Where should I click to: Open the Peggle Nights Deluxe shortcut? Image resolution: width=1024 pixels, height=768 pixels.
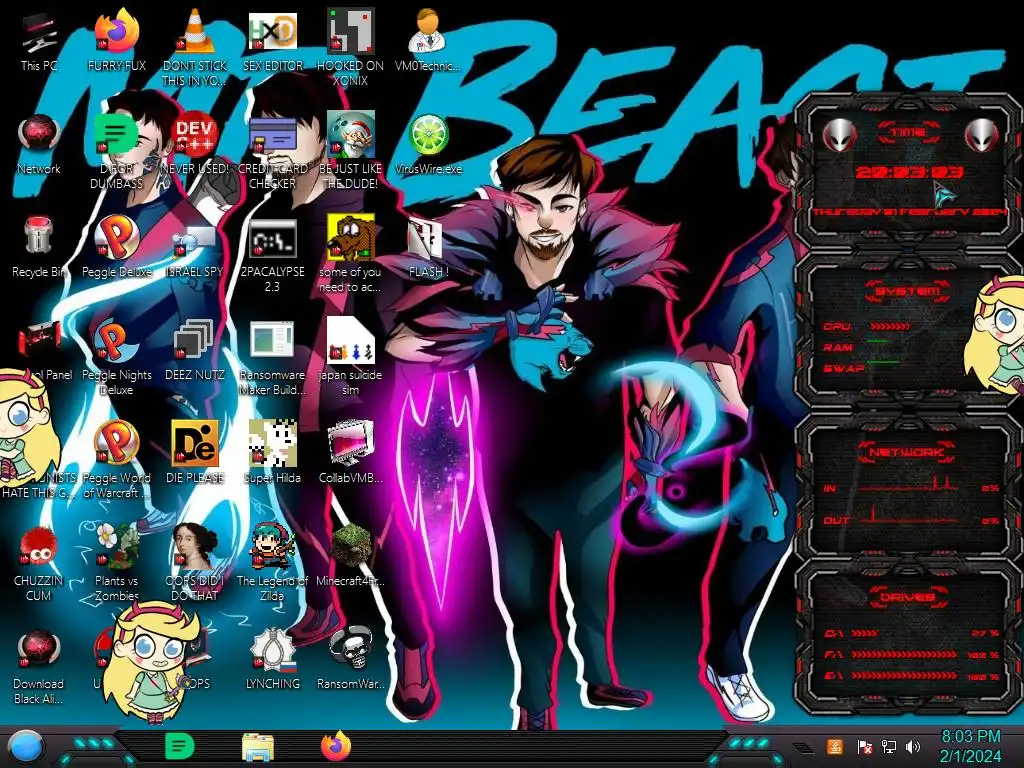(x=117, y=357)
